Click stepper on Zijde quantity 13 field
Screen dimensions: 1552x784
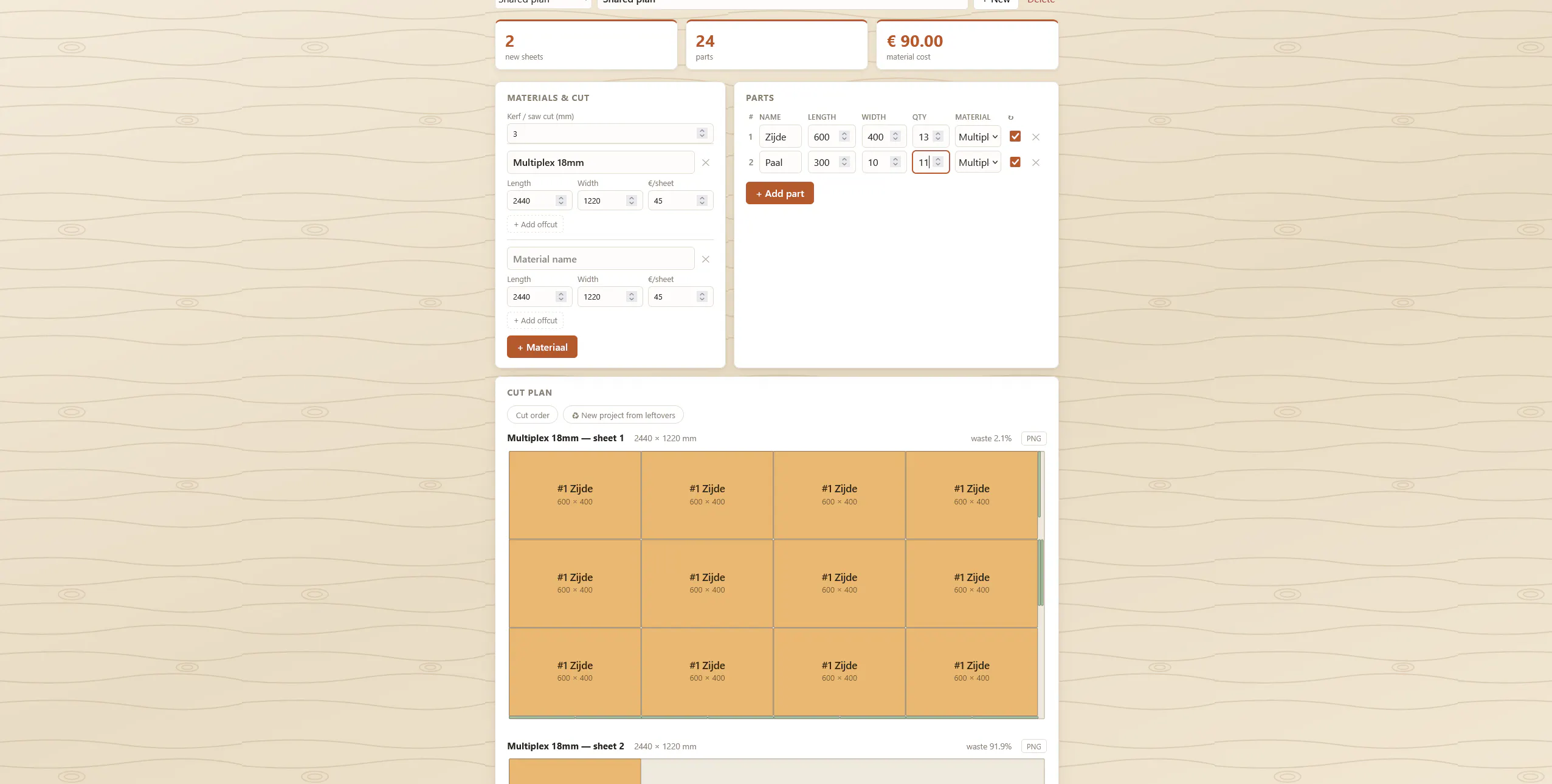pos(938,137)
